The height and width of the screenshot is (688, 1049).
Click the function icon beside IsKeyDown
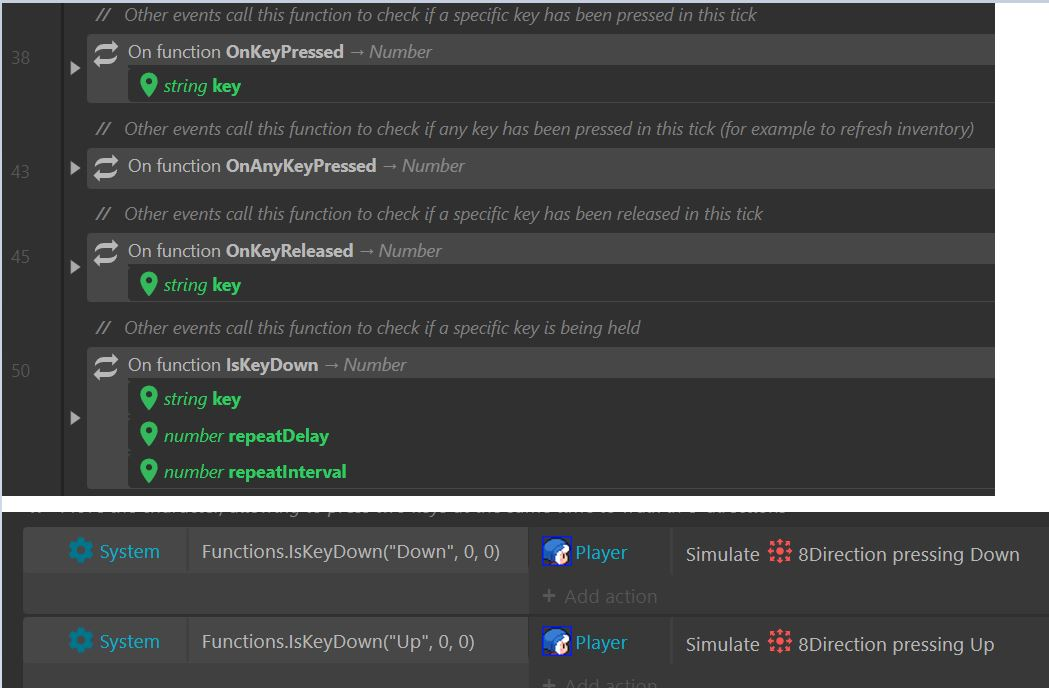coord(106,366)
